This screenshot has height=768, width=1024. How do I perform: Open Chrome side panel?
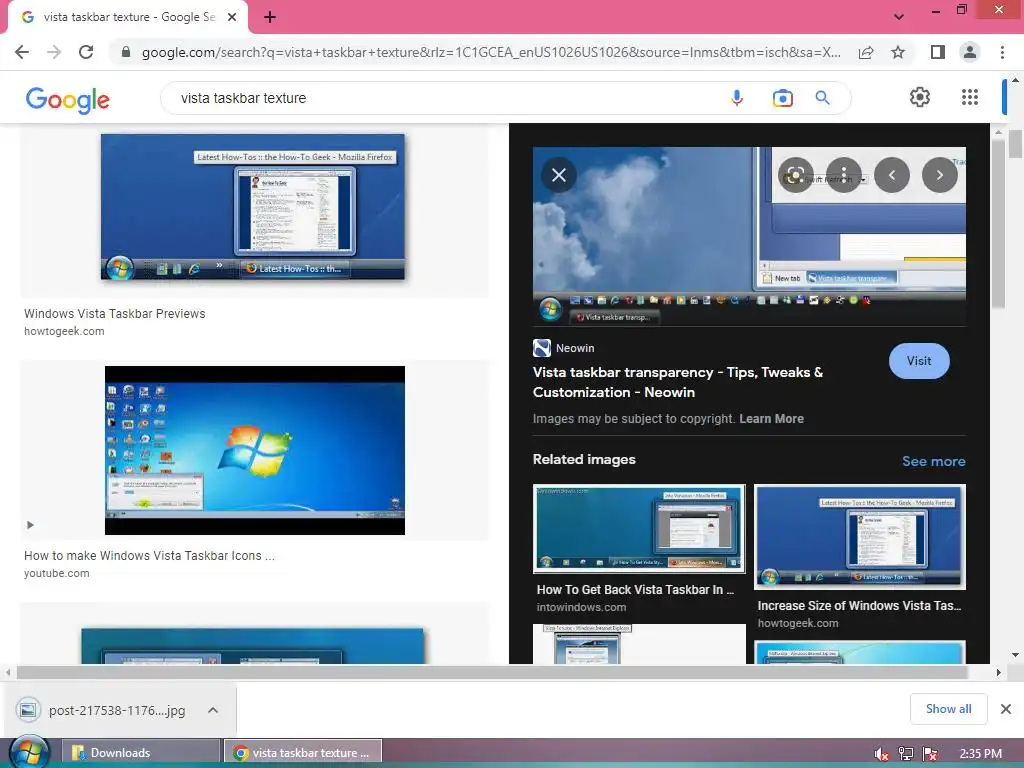coord(938,52)
